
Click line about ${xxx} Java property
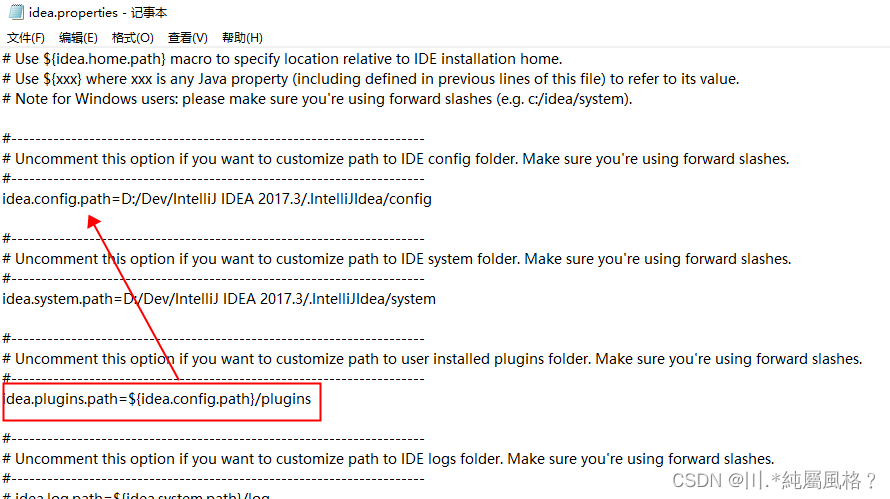(371, 79)
